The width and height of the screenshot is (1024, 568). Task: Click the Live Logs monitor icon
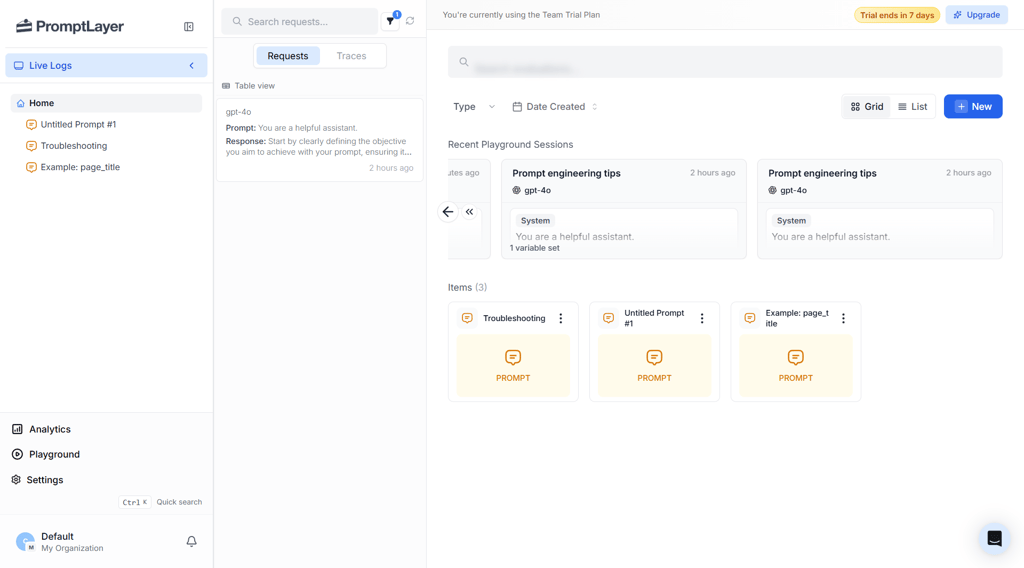pyautogui.click(x=19, y=65)
